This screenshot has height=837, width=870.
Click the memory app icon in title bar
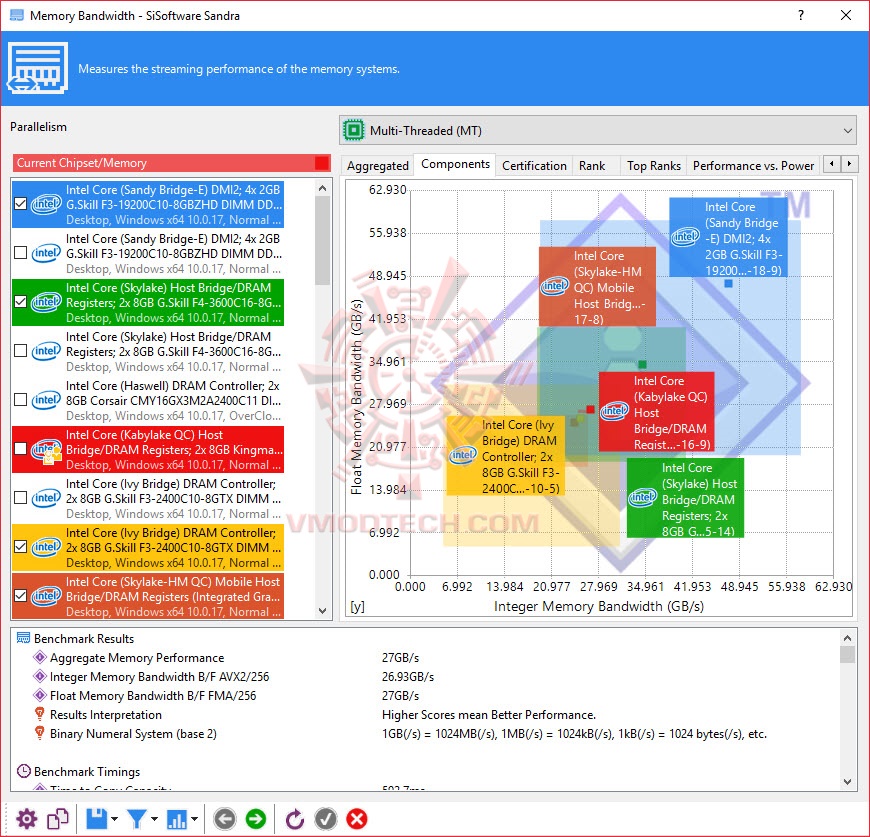point(17,15)
